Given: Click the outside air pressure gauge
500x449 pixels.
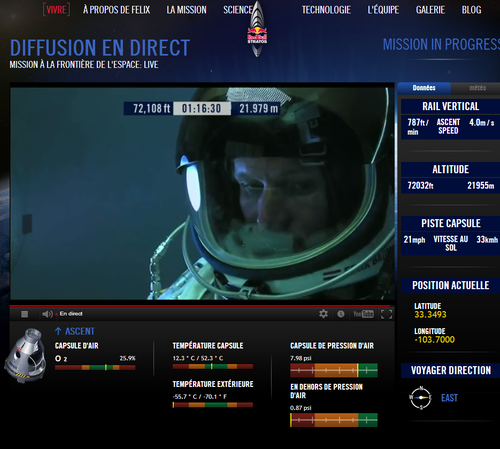Looking at the screenshot, I should pyautogui.click(x=334, y=420).
